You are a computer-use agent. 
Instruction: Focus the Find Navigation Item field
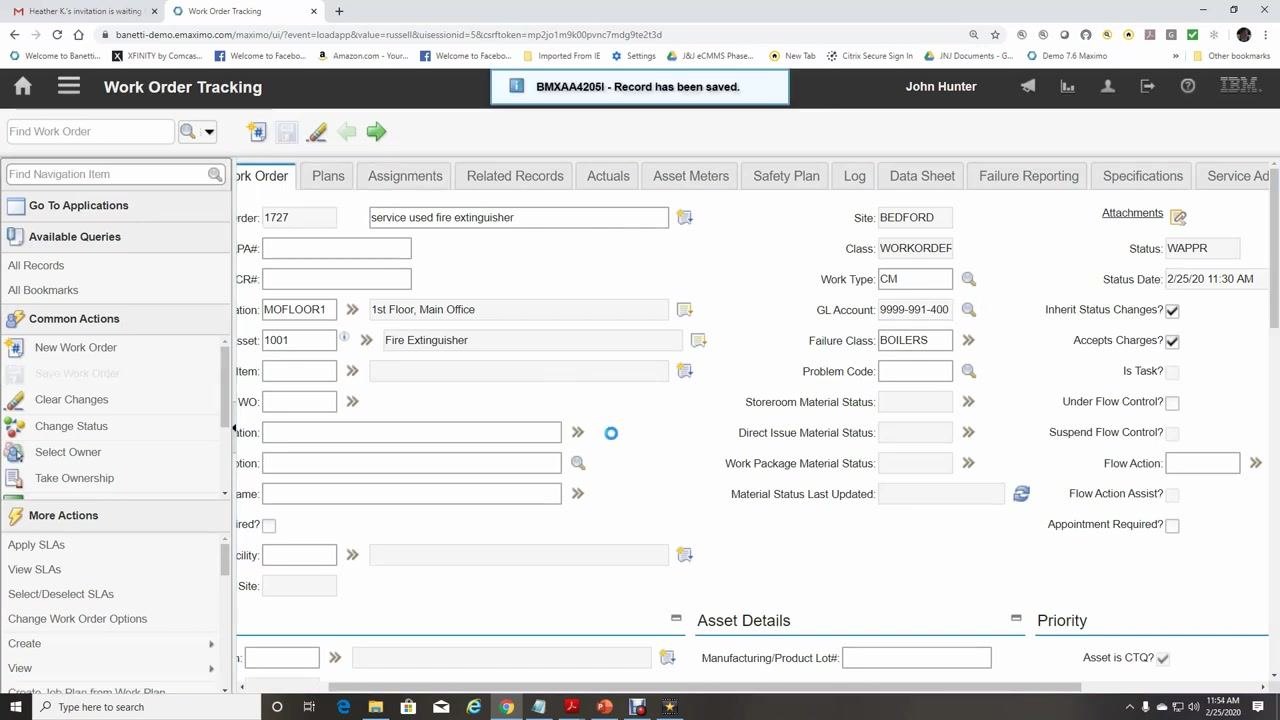pyautogui.click(x=108, y=174)
